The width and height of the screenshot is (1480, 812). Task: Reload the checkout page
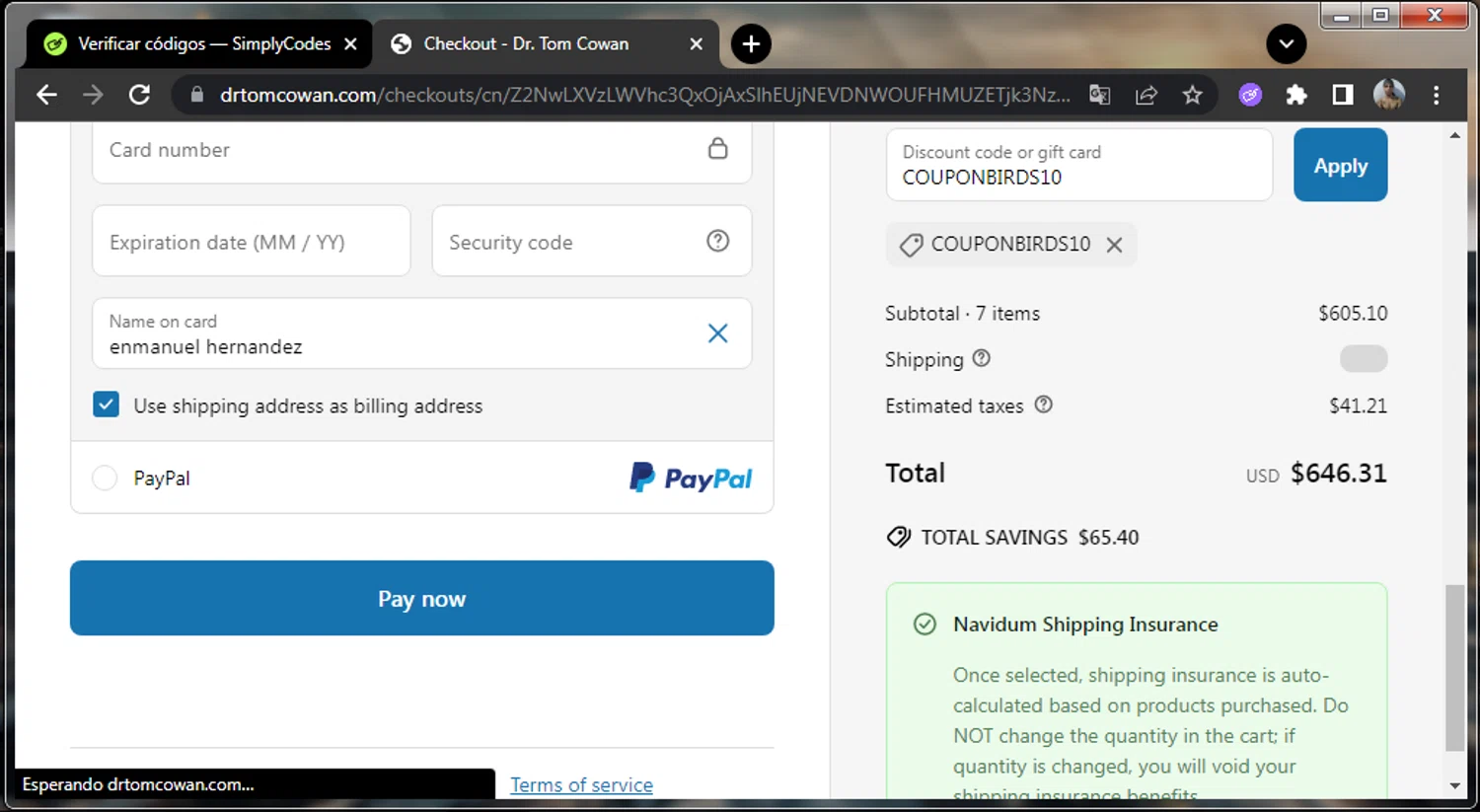[140, 95]
